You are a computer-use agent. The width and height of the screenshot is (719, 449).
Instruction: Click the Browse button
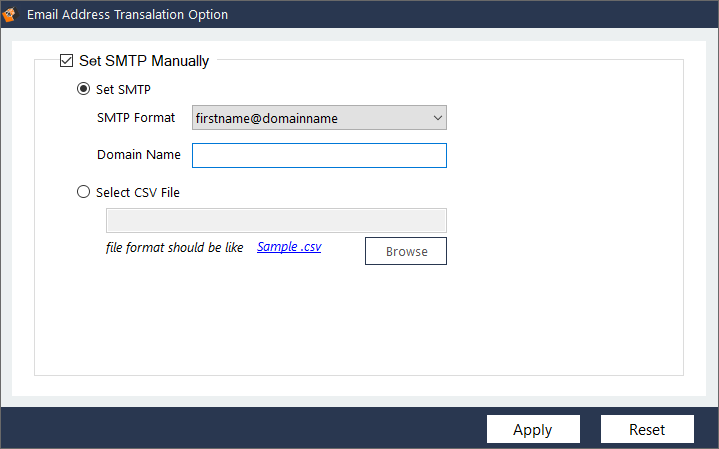coord(406,251)
